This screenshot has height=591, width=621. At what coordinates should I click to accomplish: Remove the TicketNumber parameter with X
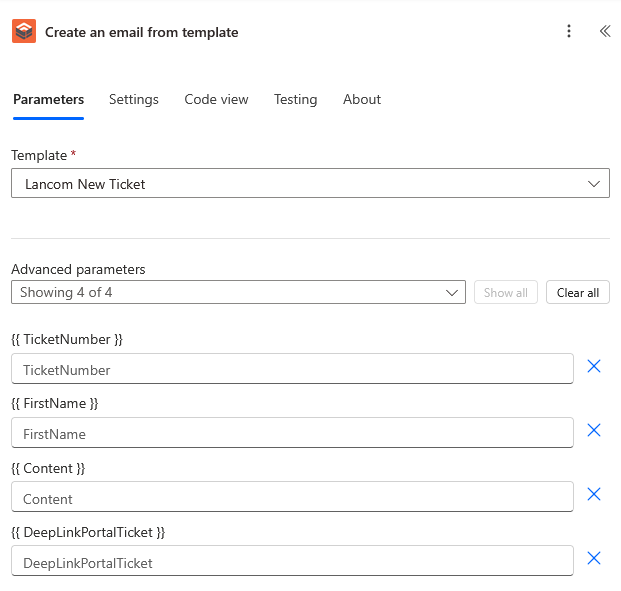coord(594,367)
